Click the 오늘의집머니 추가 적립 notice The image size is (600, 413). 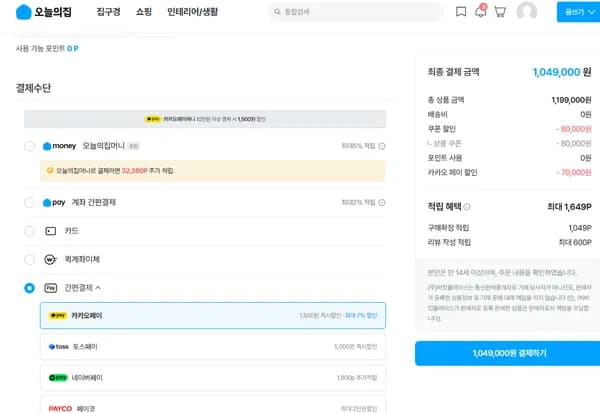[x=213, y=170]
